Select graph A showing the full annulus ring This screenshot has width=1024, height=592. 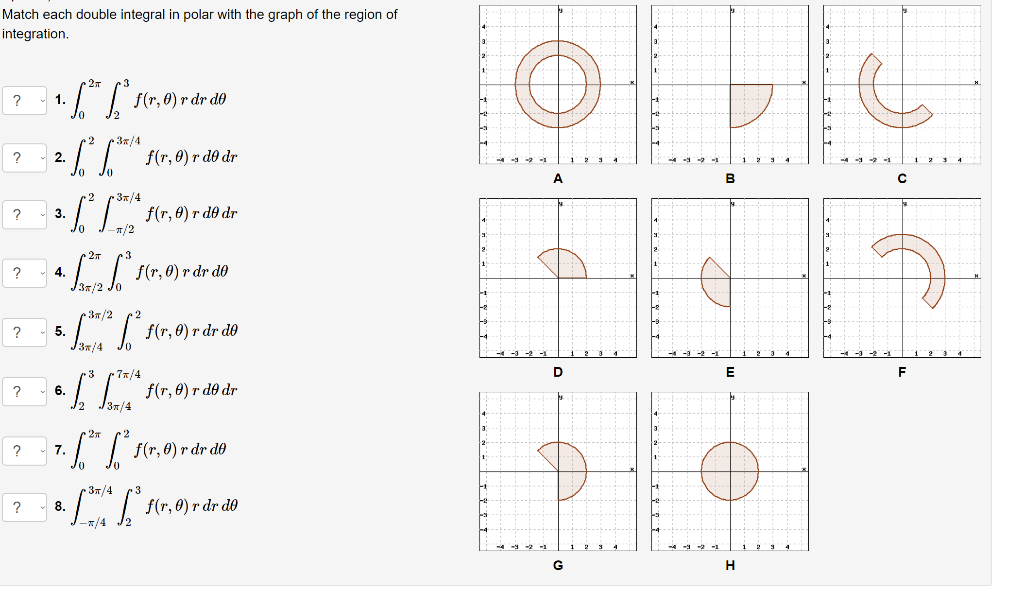click(557, 85)
